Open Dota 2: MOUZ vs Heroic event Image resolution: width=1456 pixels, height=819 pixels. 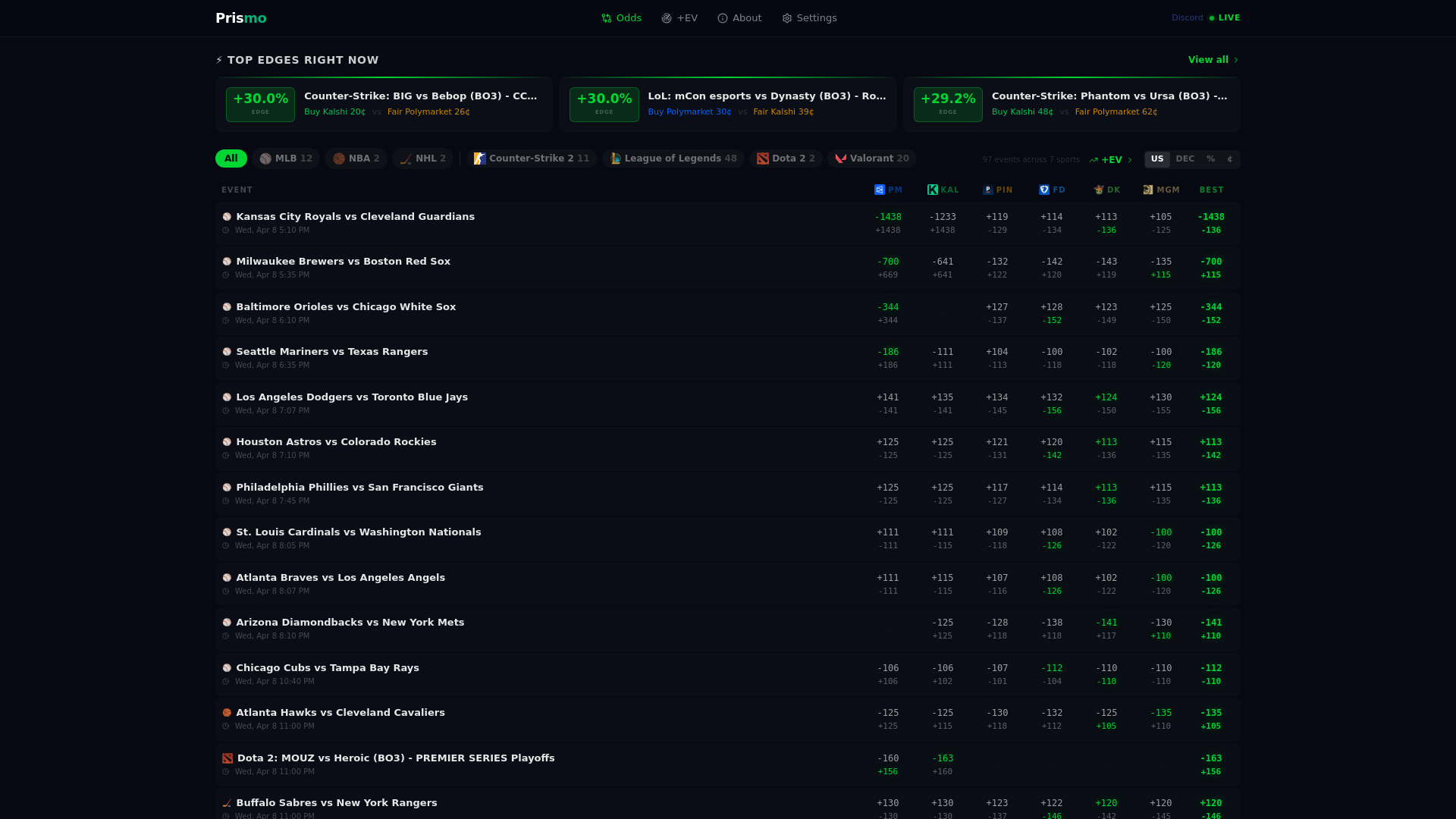click(728, 764)
